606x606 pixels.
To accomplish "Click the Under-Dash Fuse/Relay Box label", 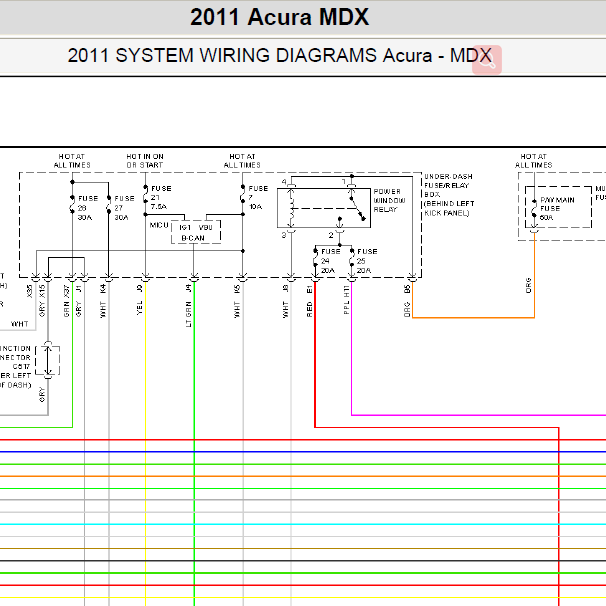I will click(x=448, y=194).
